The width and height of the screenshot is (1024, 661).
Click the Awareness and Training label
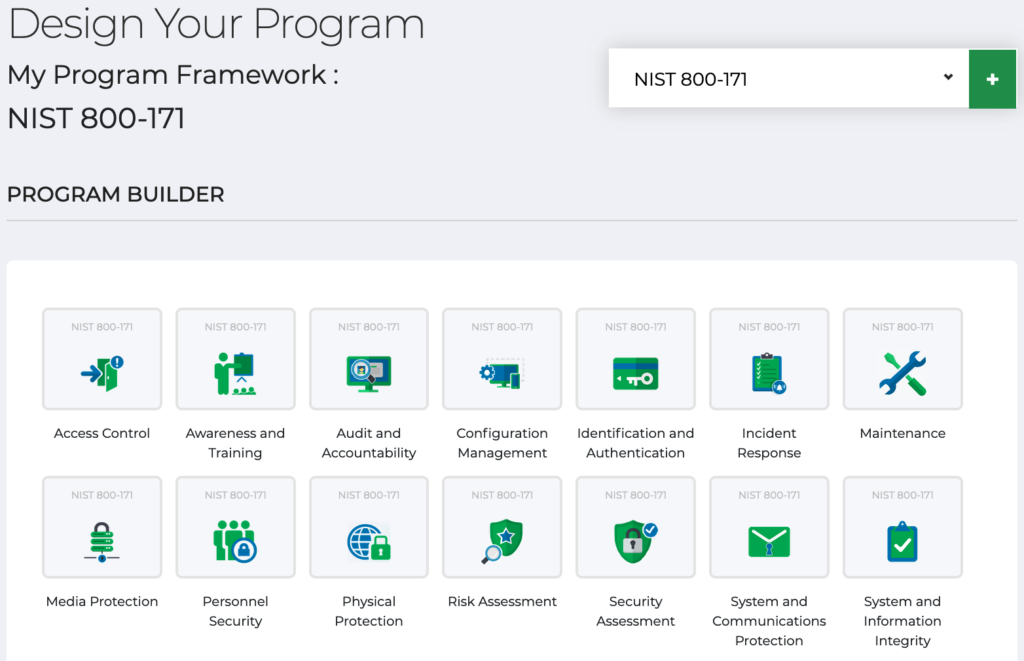tap(235, 443)
